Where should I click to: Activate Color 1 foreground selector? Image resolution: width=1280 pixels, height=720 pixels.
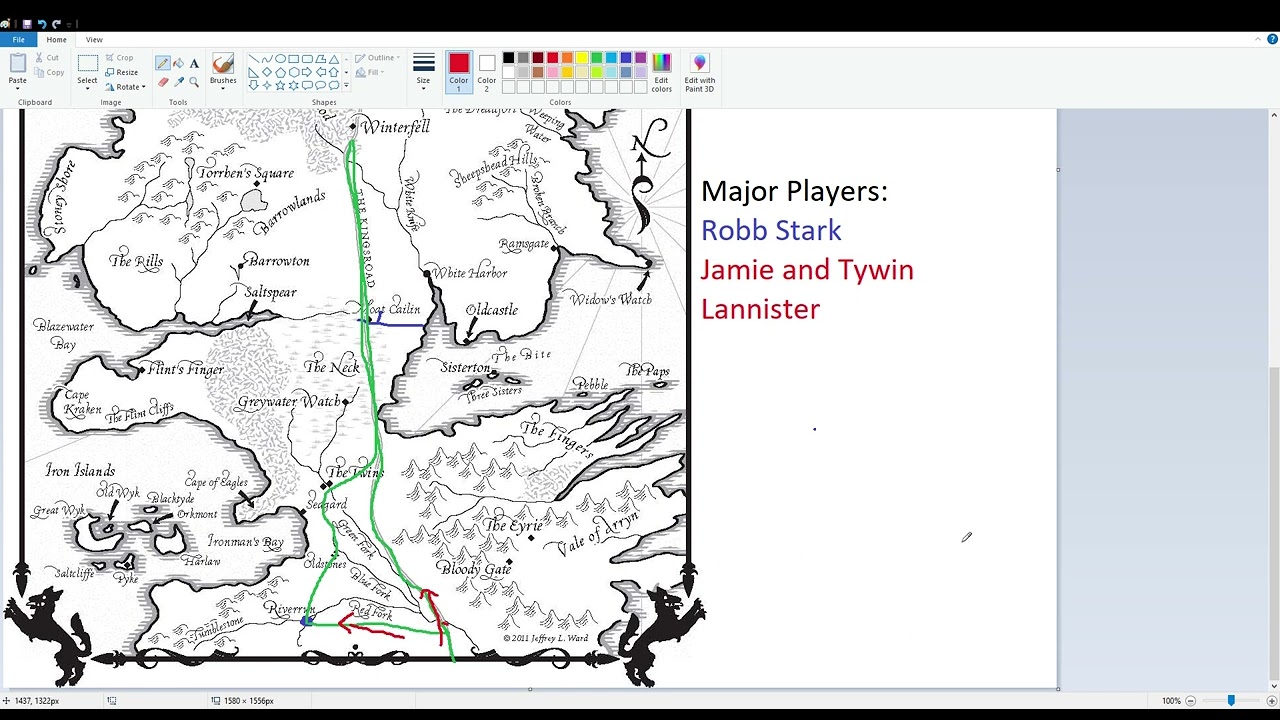coord(458,73)
